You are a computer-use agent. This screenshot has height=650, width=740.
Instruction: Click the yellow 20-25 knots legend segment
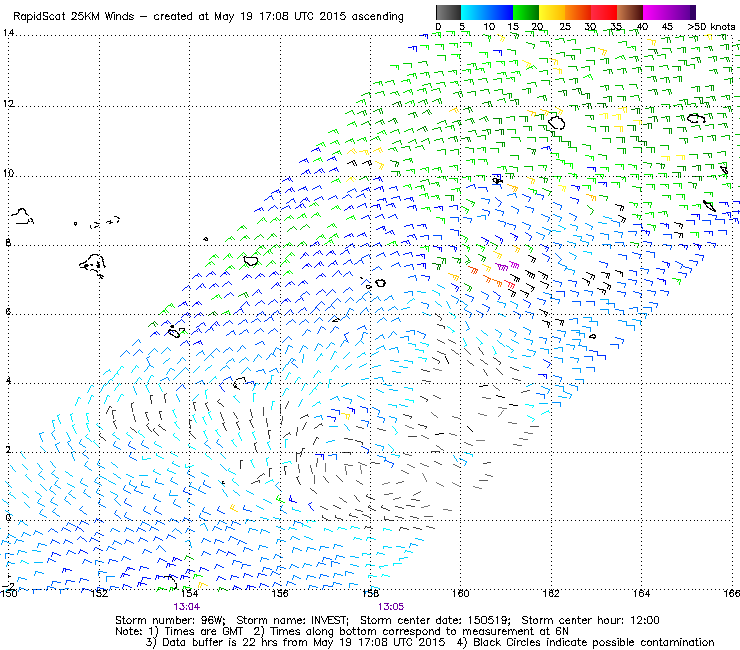tap(552, 12)
